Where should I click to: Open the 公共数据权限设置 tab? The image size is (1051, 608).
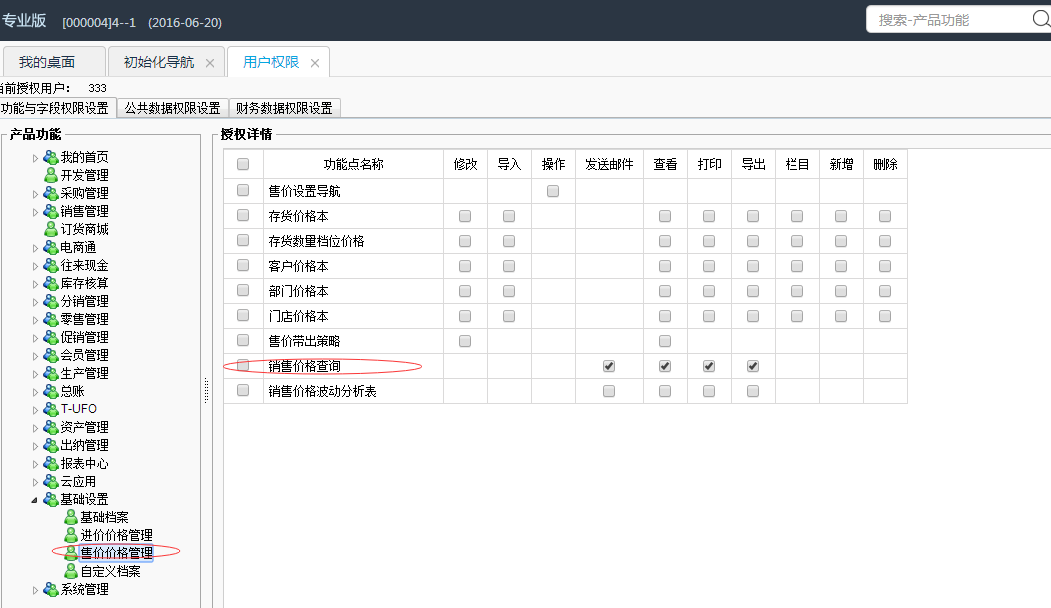(x=172, y=108)
